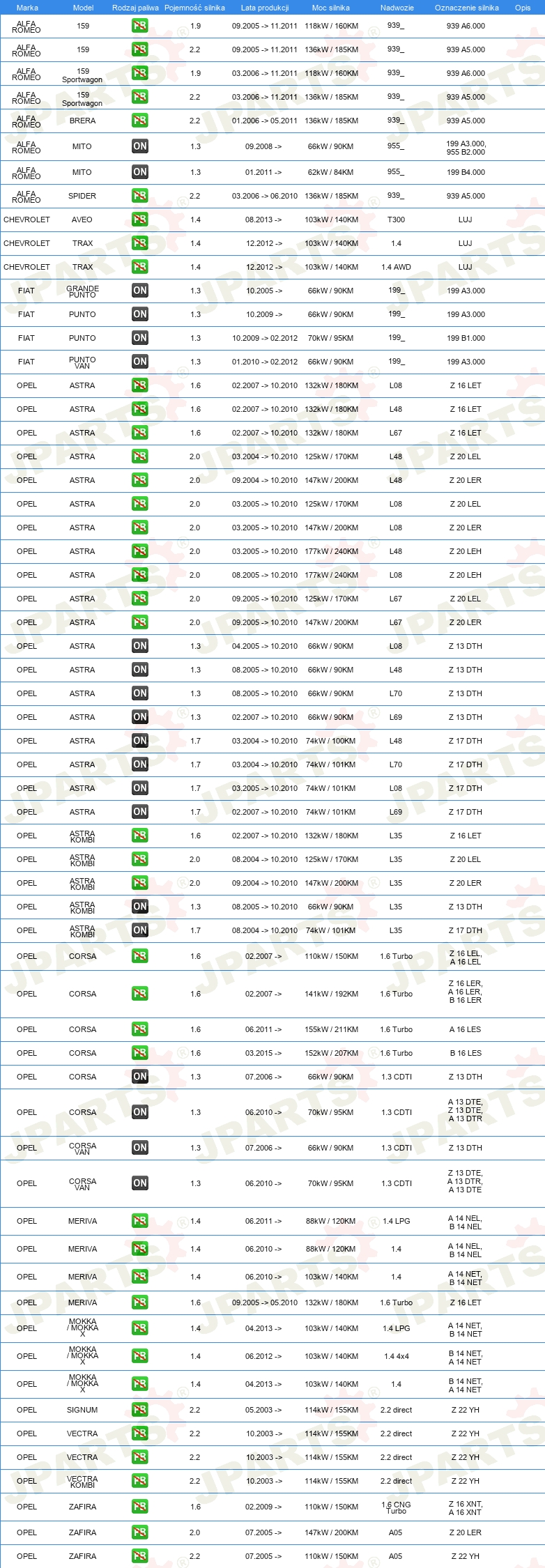This screenshot has width=545, height=1568.
Task: Click the petrol icon in the Chevrolet Aveo row
Action: pyautogui.click(x=139, y=220)
